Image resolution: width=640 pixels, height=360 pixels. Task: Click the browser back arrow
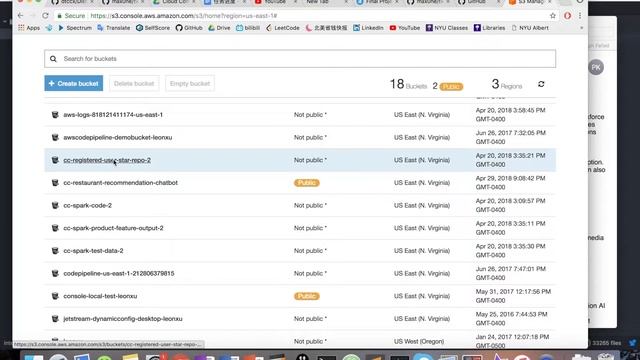pos(20,16)
